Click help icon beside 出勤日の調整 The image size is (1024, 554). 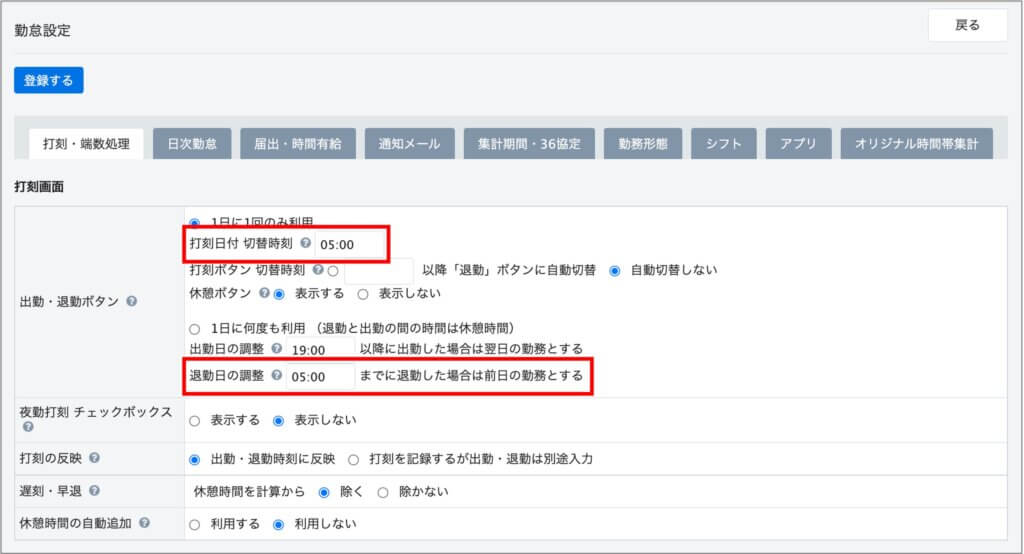pos(276,349)
